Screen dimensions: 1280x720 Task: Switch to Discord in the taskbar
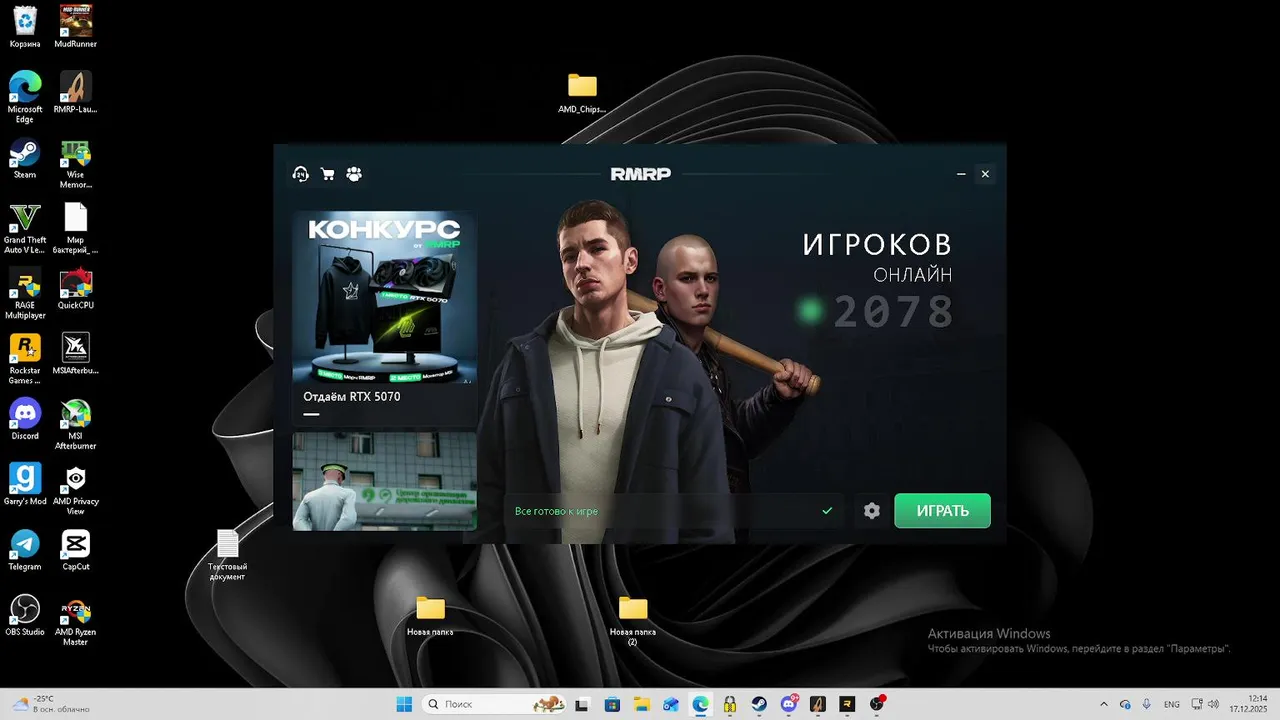[x=789, y=704]
